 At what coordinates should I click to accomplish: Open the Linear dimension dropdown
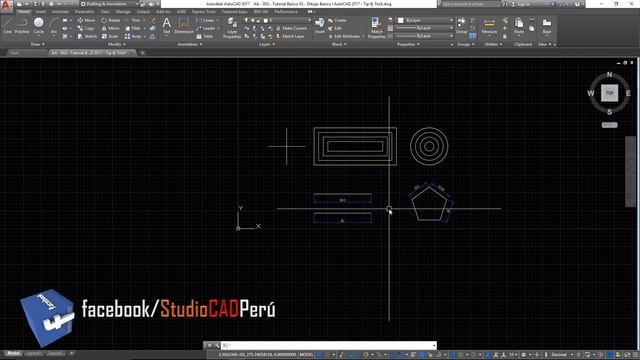(x=217, y=20)
